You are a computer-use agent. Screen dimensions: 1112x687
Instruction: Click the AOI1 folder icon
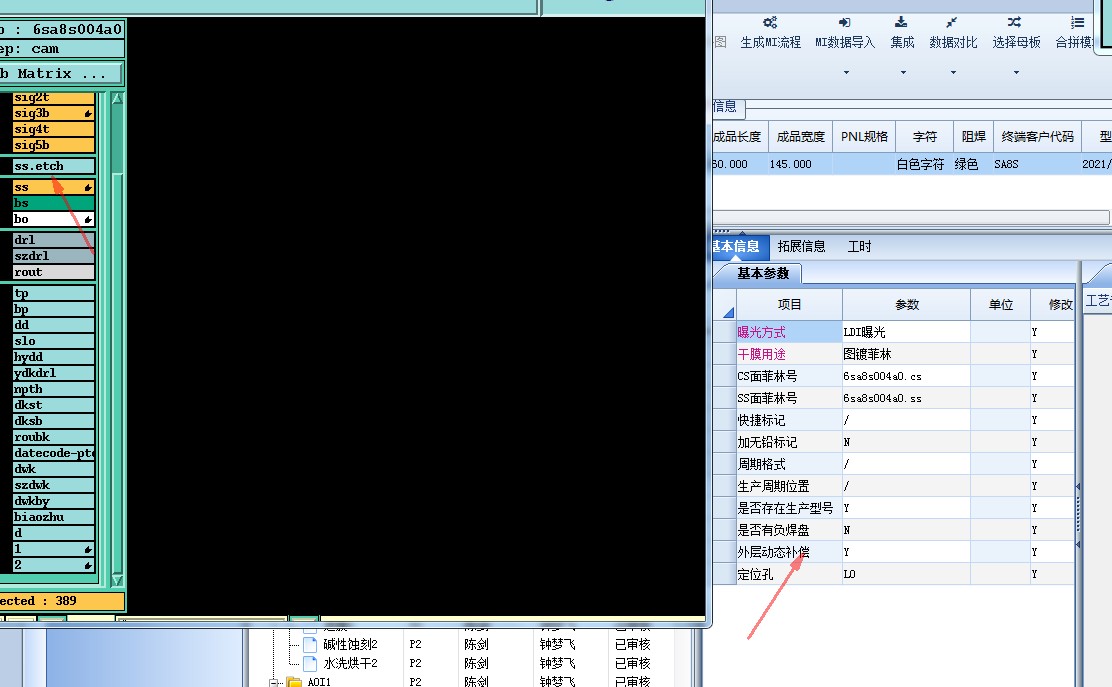pyautogui.click(x=294, y=682)
